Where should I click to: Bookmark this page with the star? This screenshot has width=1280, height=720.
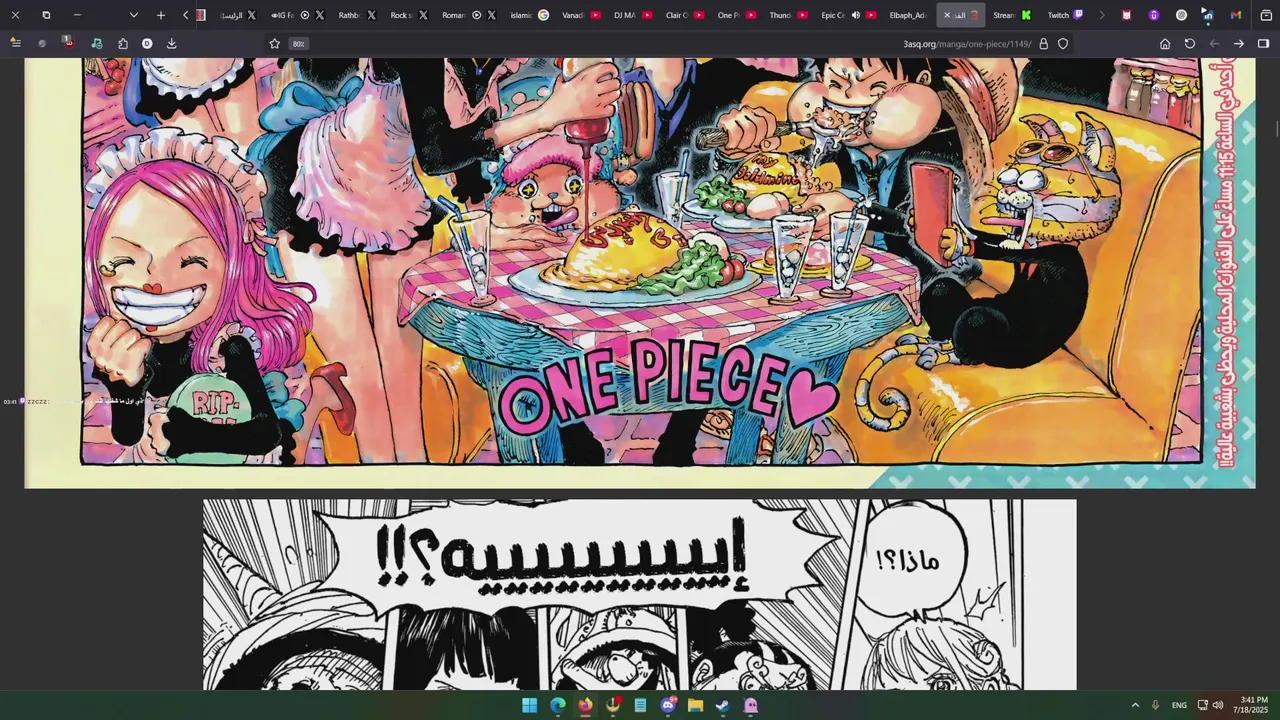[274, 44]
